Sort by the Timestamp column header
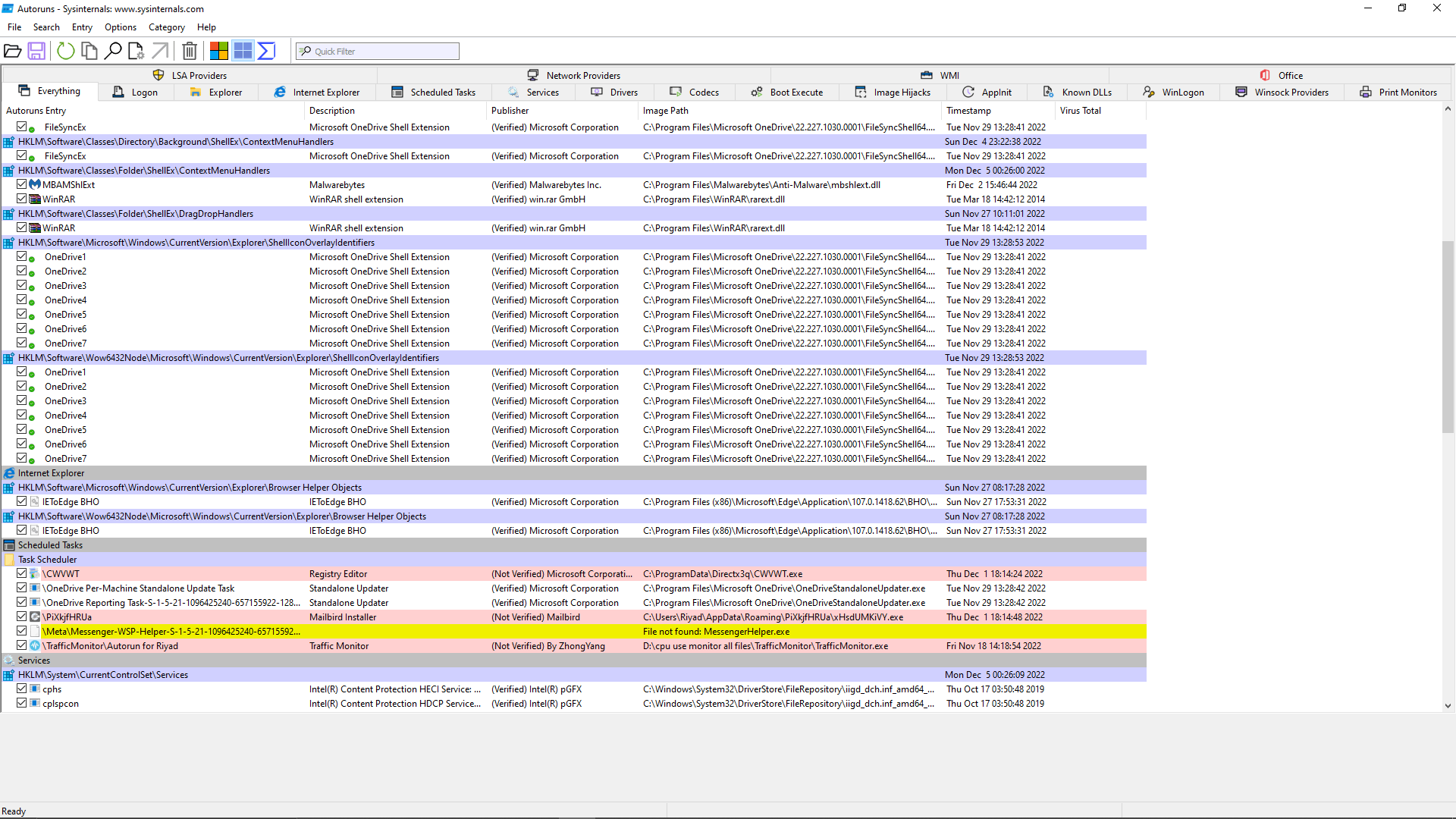1456x819 pixels. 968,111
